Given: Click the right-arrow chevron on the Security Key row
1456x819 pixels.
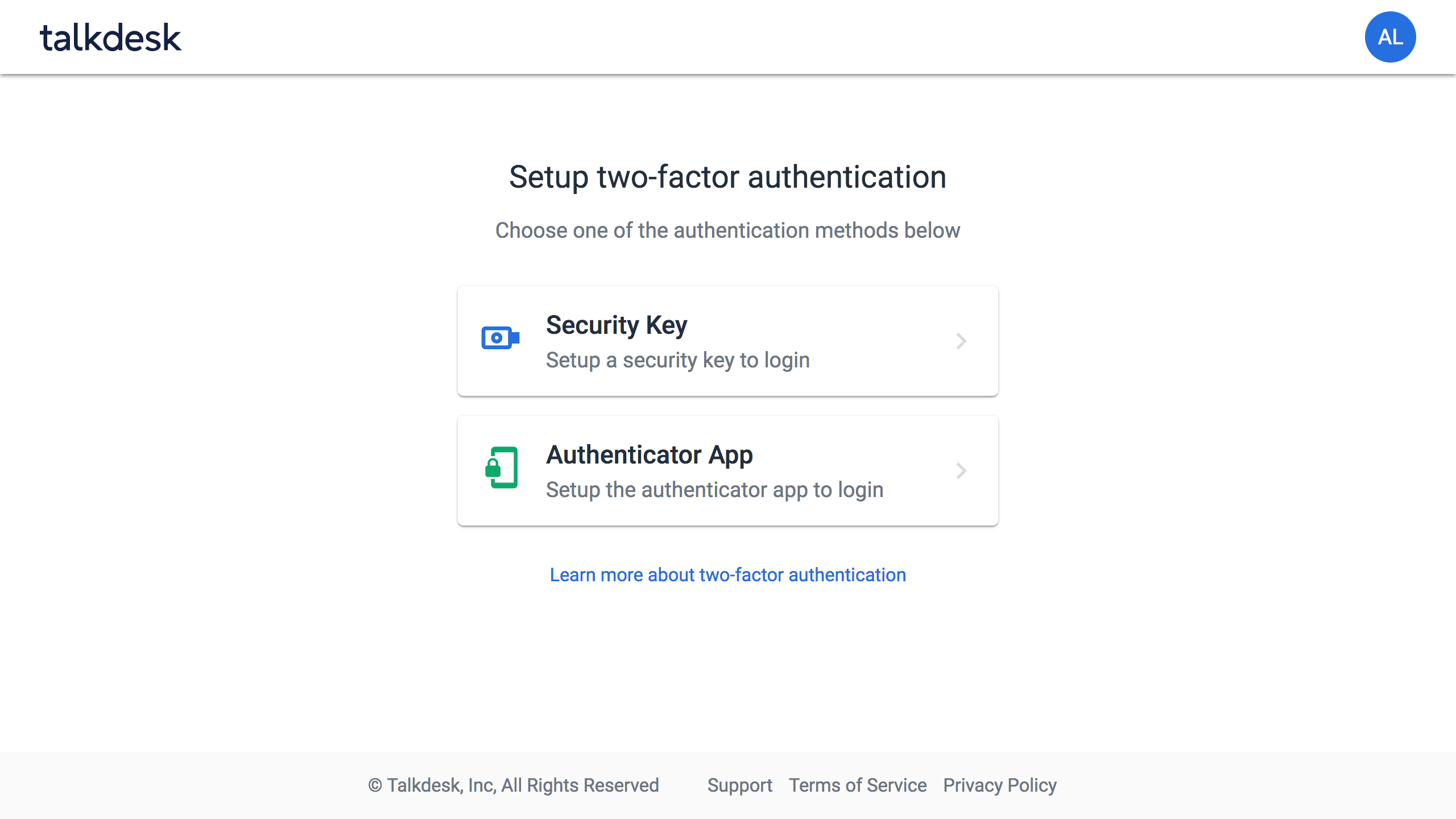Looking at the screenshot, I should click(961, 340).
